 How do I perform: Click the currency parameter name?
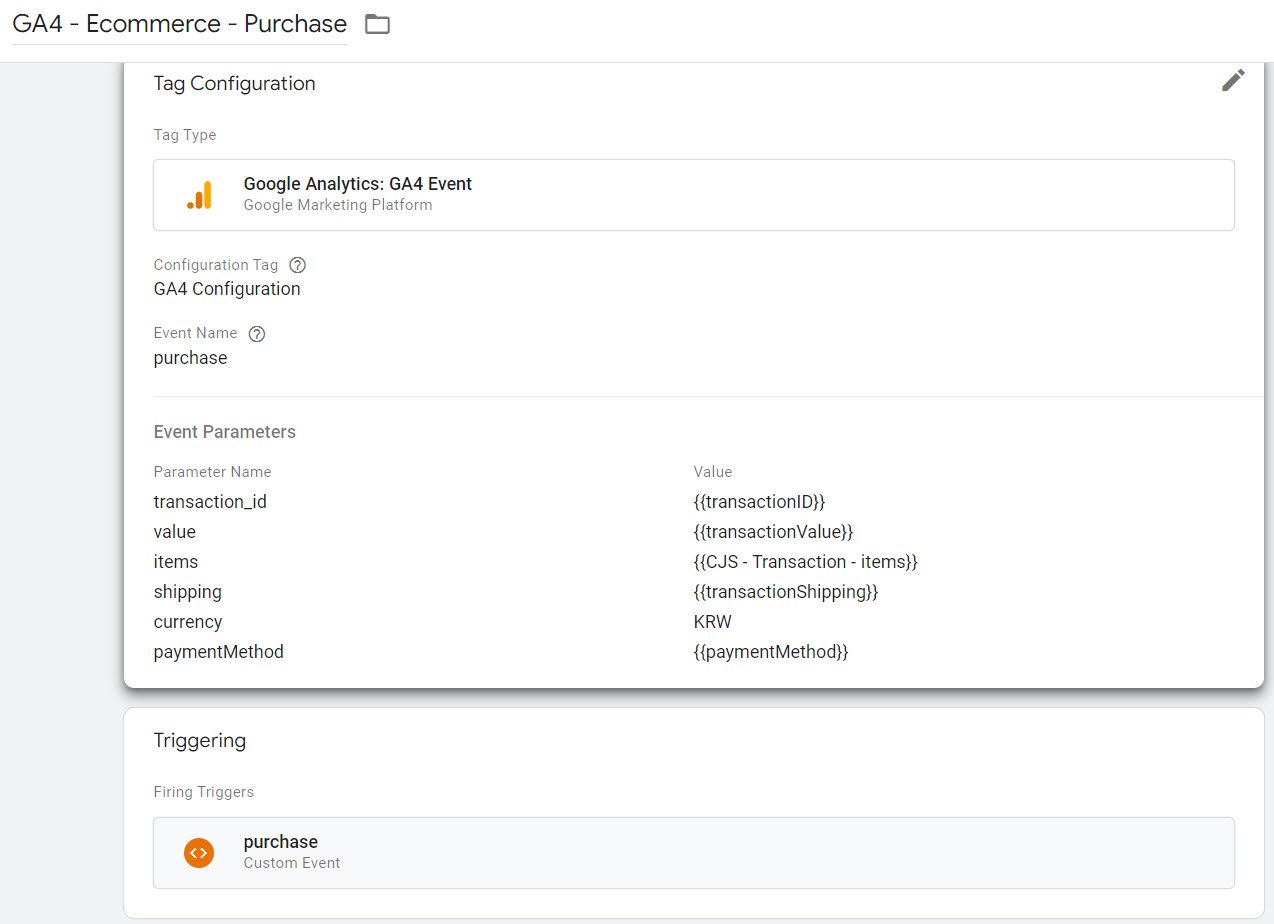187,622
